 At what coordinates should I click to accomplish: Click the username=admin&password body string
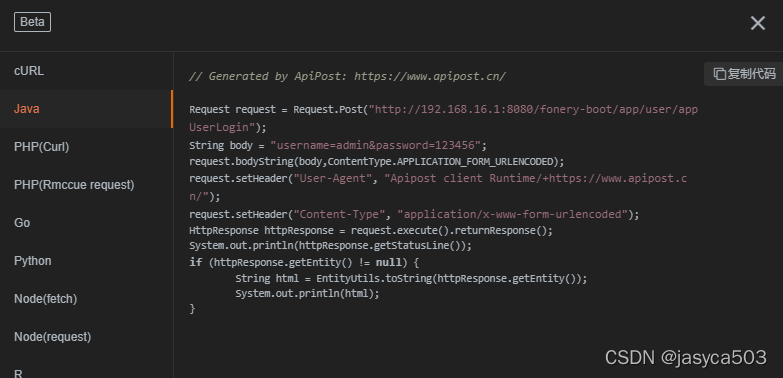[x=376, y=145]
